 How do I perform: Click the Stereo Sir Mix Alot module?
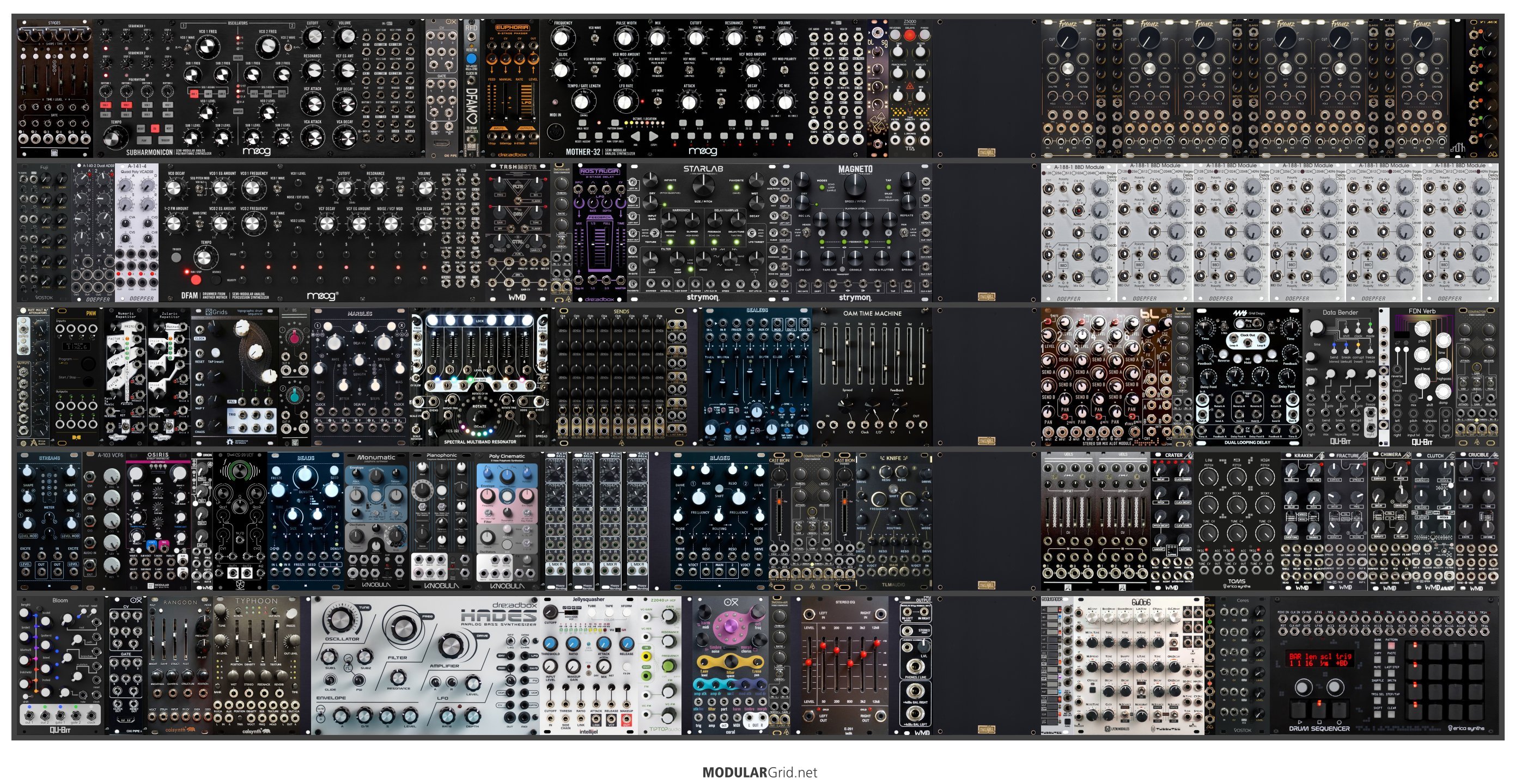pyautogui.click(x=1106, y=376)
